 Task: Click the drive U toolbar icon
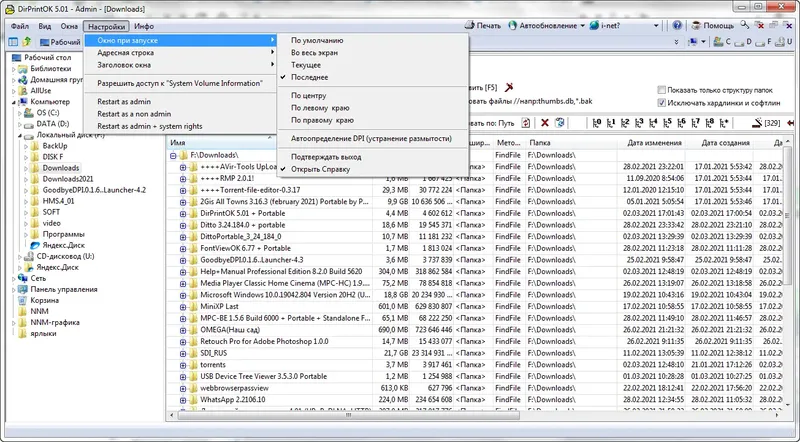pos(780,42)
